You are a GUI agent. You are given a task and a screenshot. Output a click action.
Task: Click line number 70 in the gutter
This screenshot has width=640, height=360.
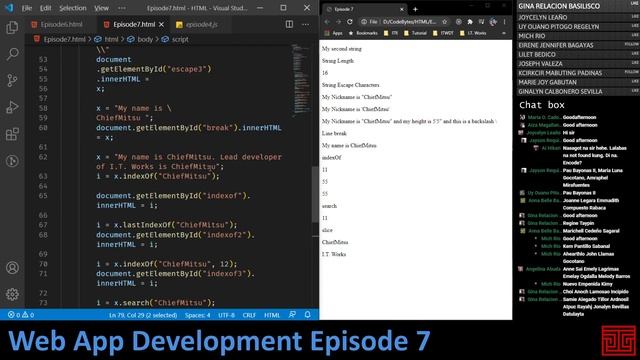coord(43,264)
